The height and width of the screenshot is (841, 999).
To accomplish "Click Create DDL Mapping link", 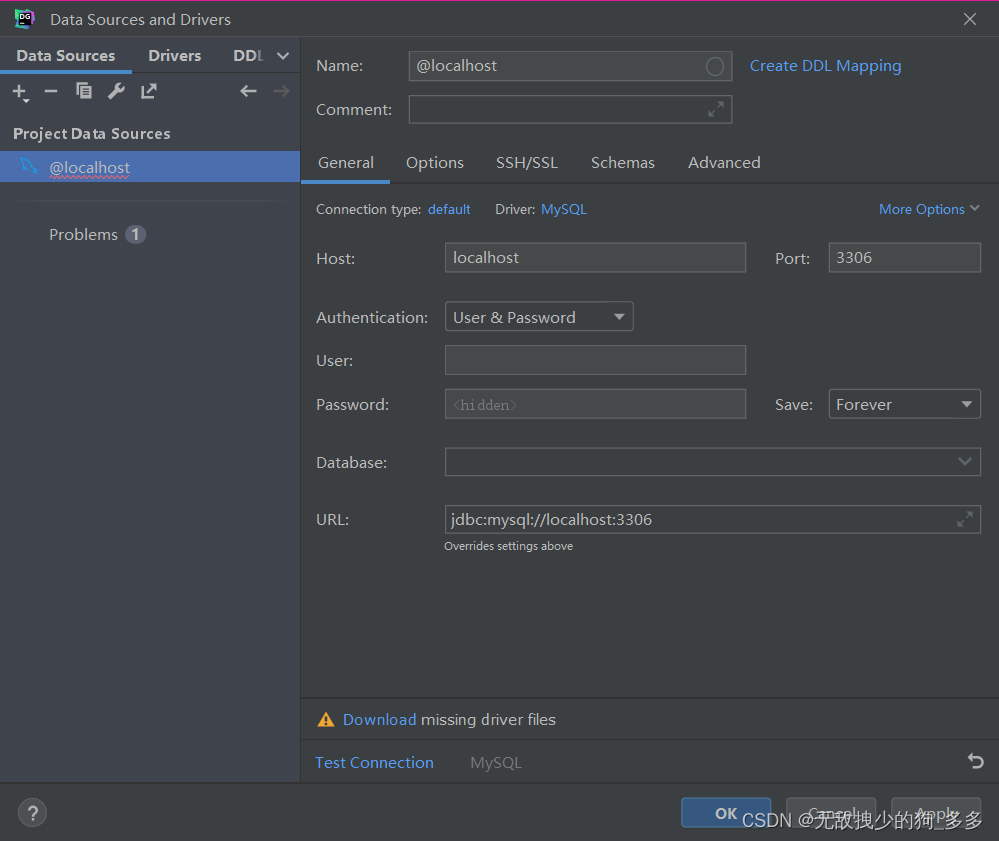I will [825, 66].
